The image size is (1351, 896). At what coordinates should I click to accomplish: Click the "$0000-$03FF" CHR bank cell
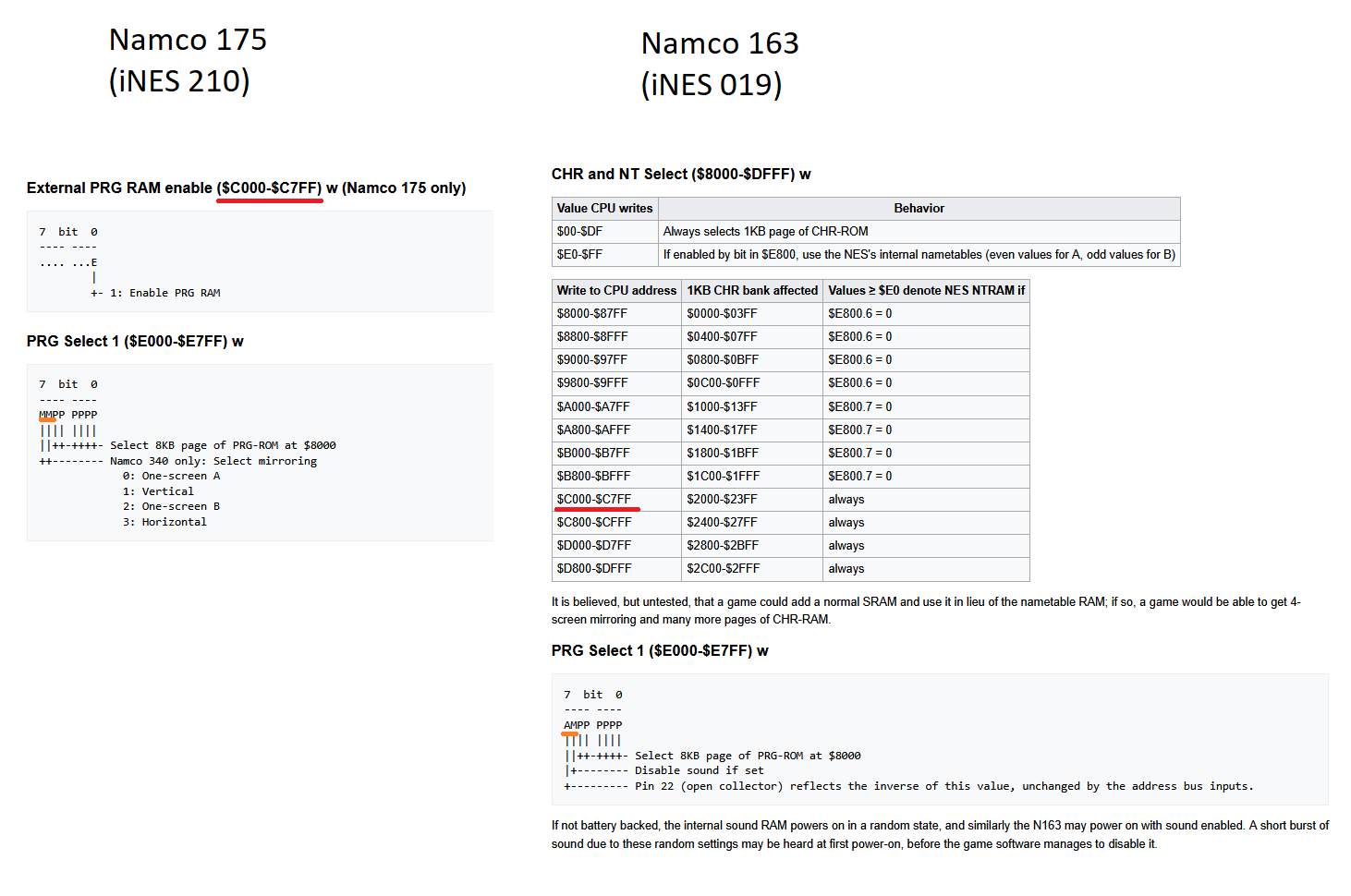(x=752, y=314)
